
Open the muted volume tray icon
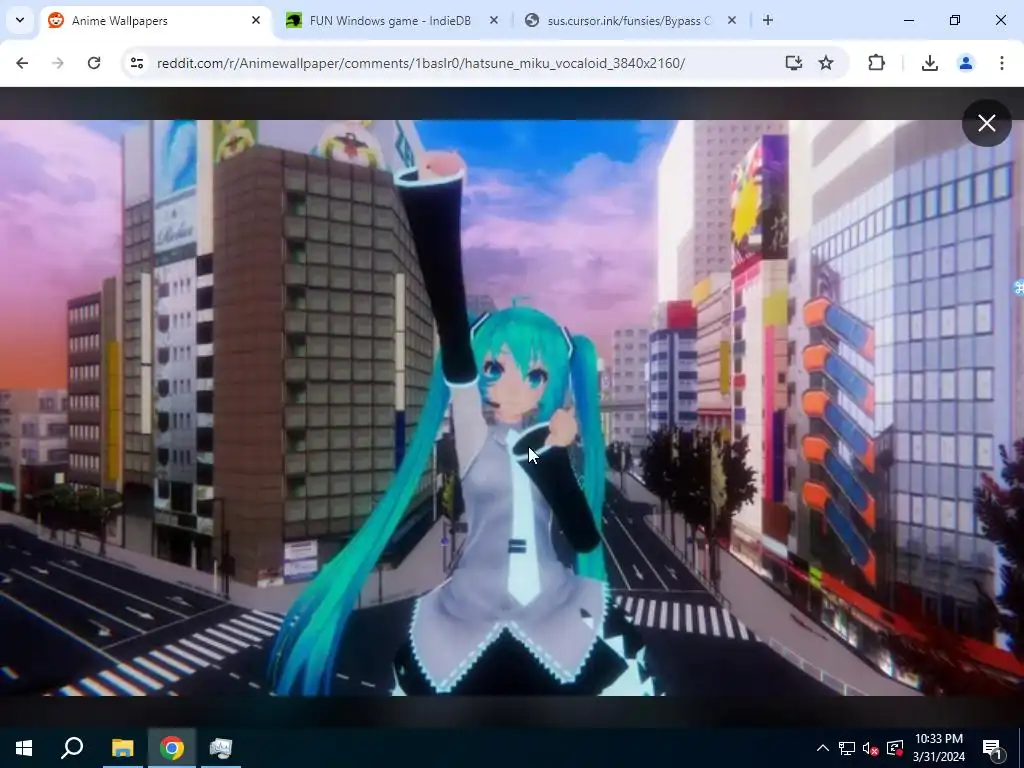[x=871, y=748]
